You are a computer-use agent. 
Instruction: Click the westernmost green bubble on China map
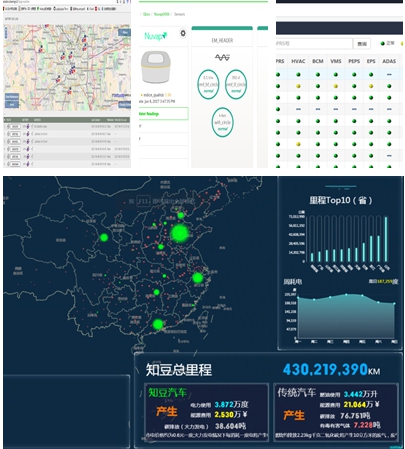point(104,237)
